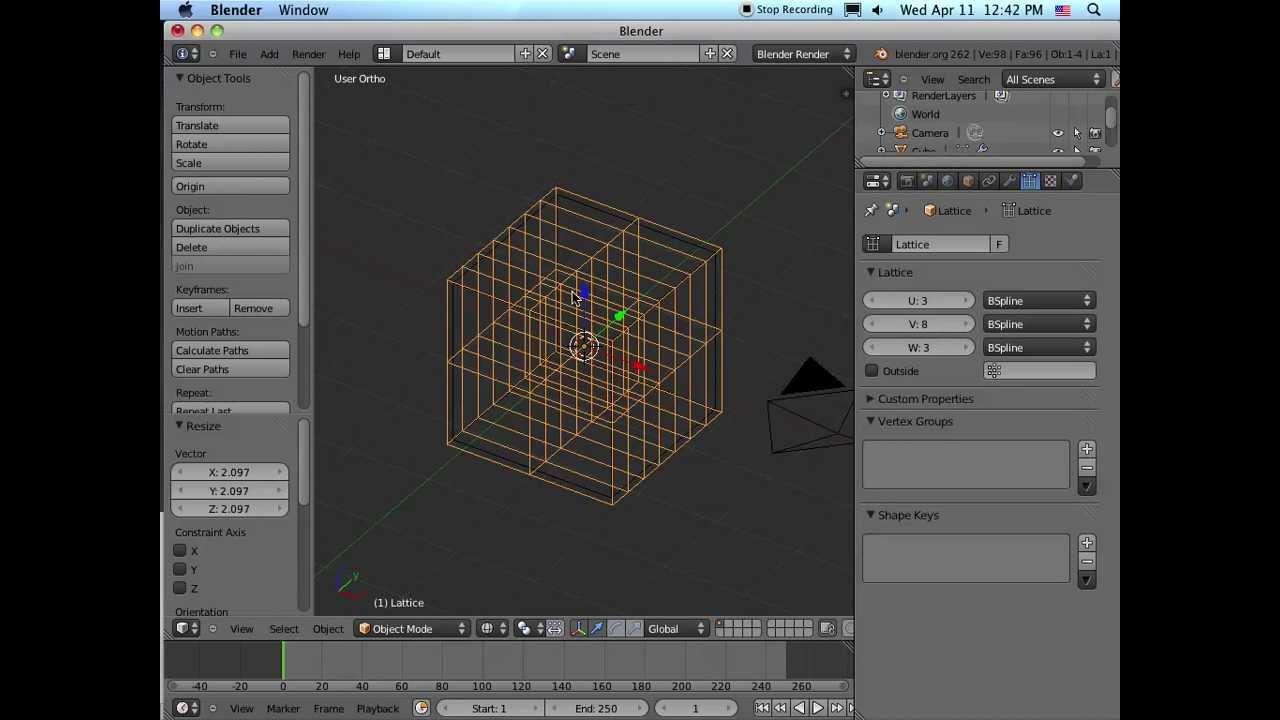The width and height of the screenshot is (1280, 720).
Task: Open the File menu
Action: click(x=238, y=54)
